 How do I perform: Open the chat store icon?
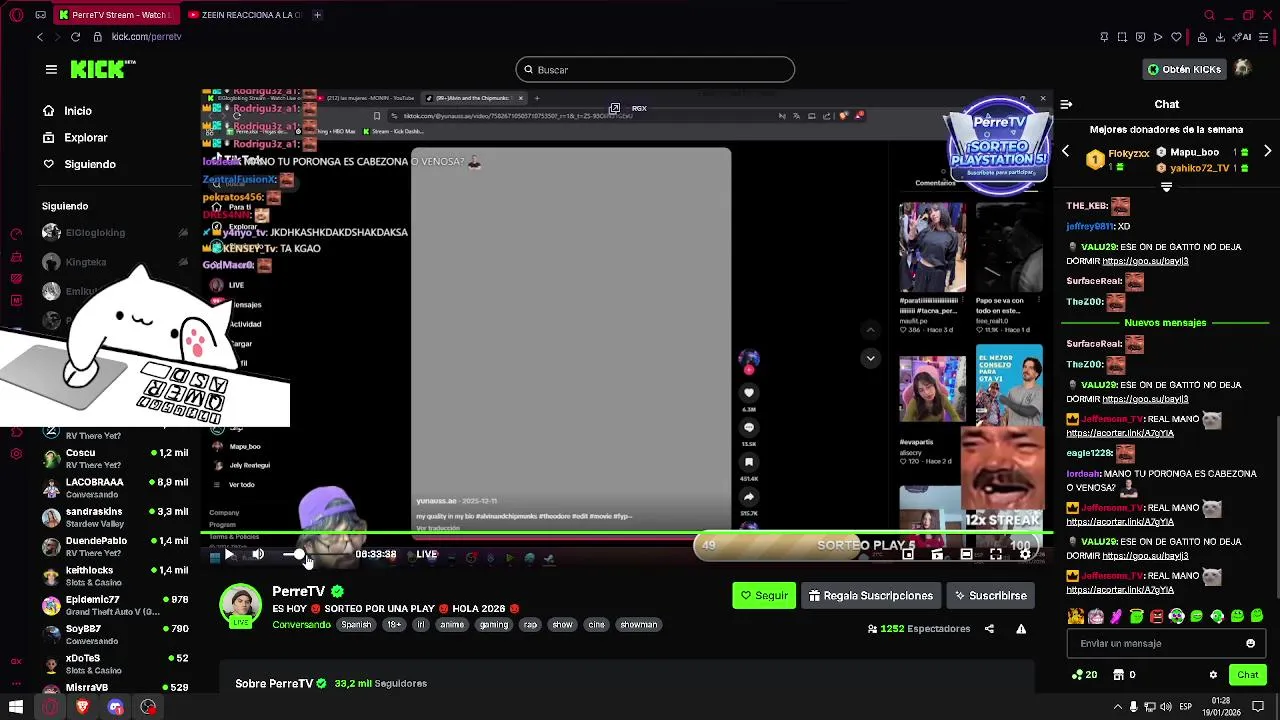pyautogui.click(x=1120, y=675)
